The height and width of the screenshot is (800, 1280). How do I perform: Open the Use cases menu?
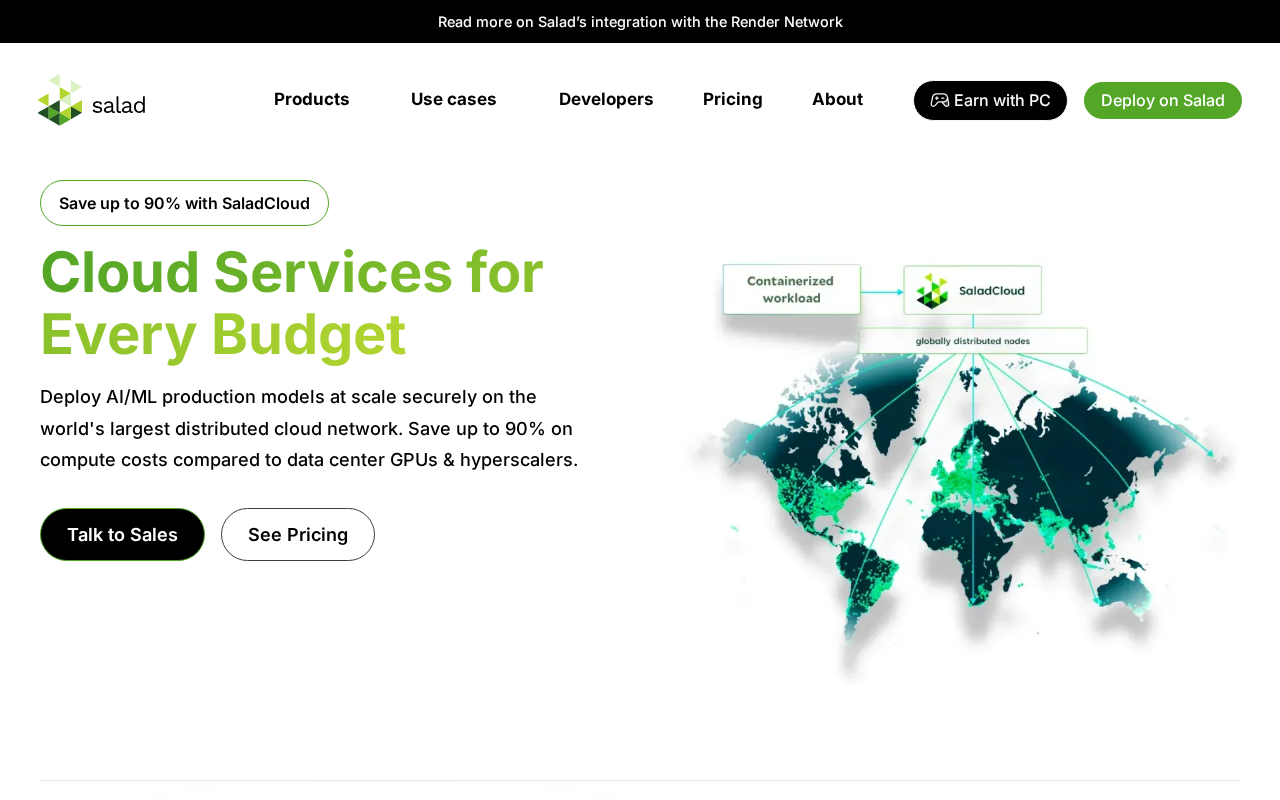click(x=454, y=99)
